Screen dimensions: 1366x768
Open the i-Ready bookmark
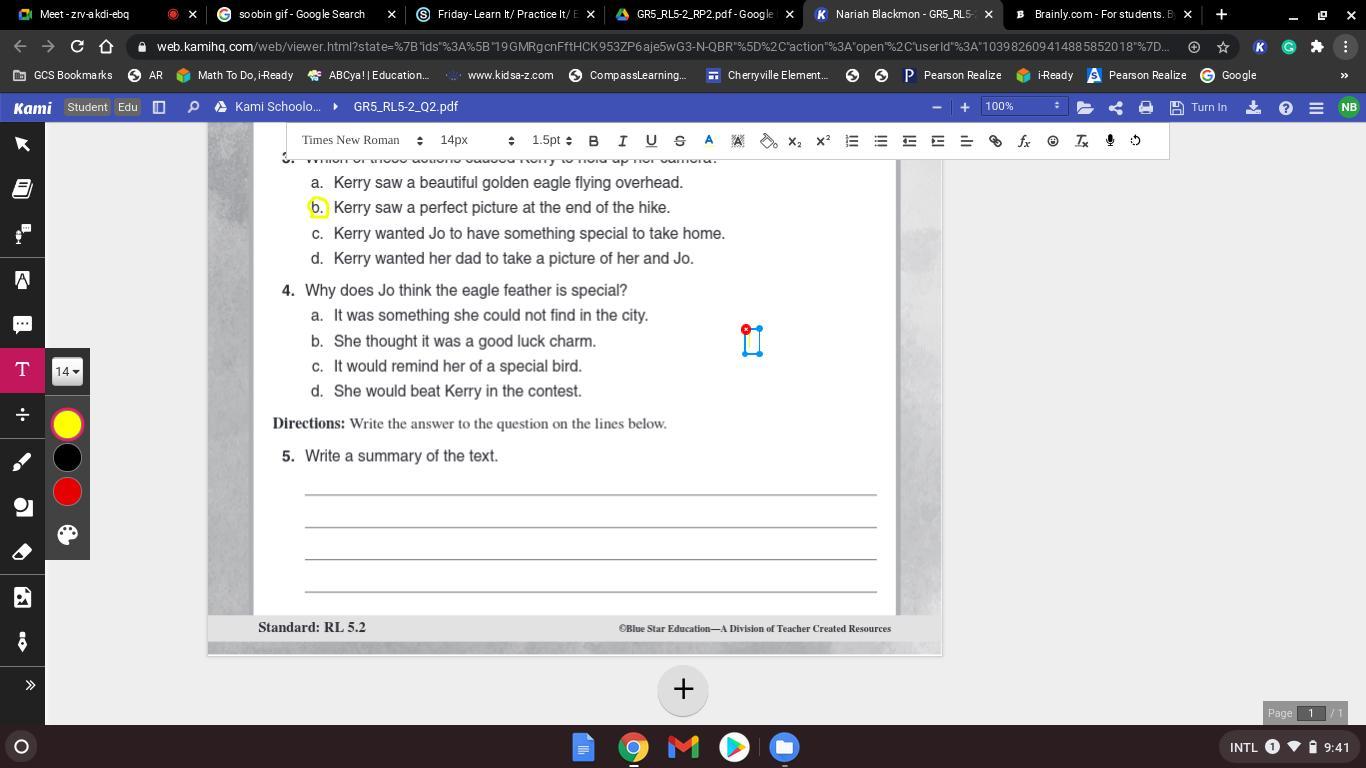point(1044,75)
